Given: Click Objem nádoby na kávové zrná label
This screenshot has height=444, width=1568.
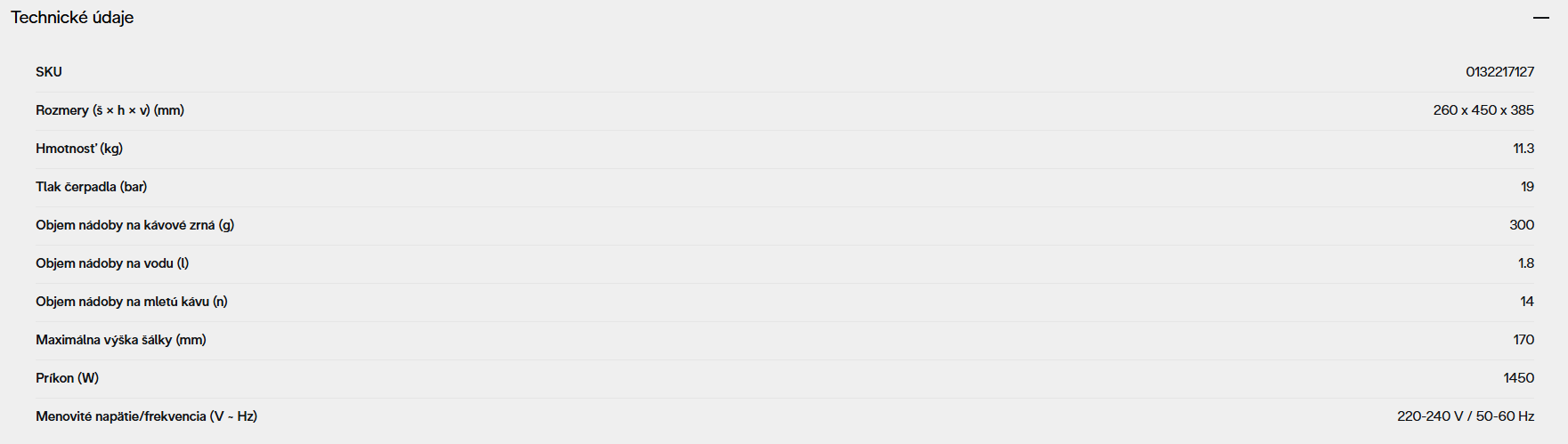Looking at the screenshot, I should [134, 225].
